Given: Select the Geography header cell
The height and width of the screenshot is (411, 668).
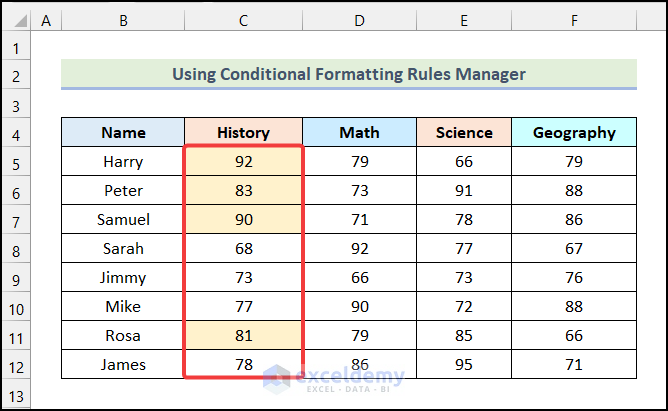Looking at the screenshot, I should tap(574, 132).
